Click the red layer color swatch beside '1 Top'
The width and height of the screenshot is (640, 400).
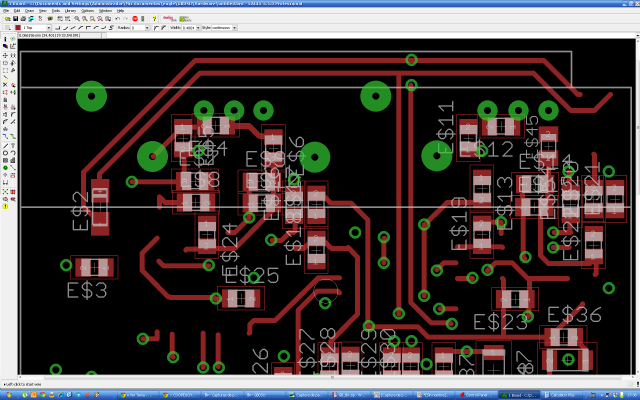(x=18, y=27)
